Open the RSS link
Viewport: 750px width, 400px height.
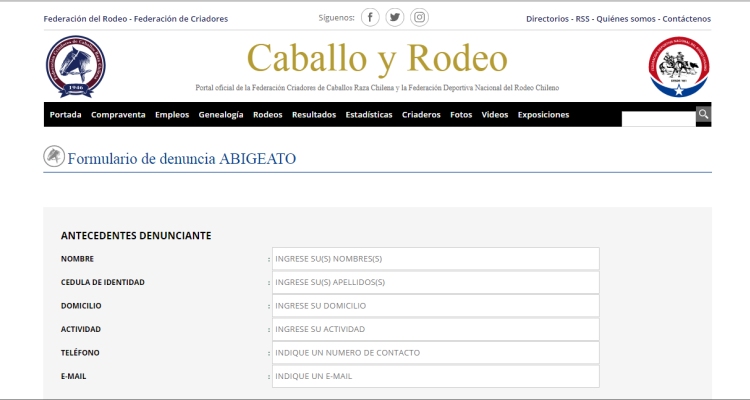[x=583, y=19]
